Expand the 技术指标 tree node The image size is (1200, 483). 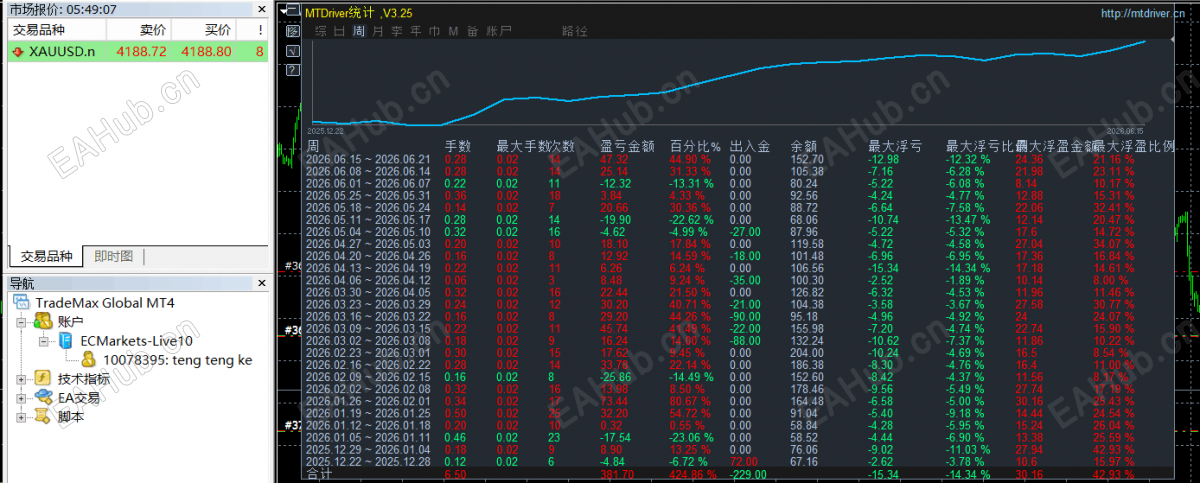21,379
